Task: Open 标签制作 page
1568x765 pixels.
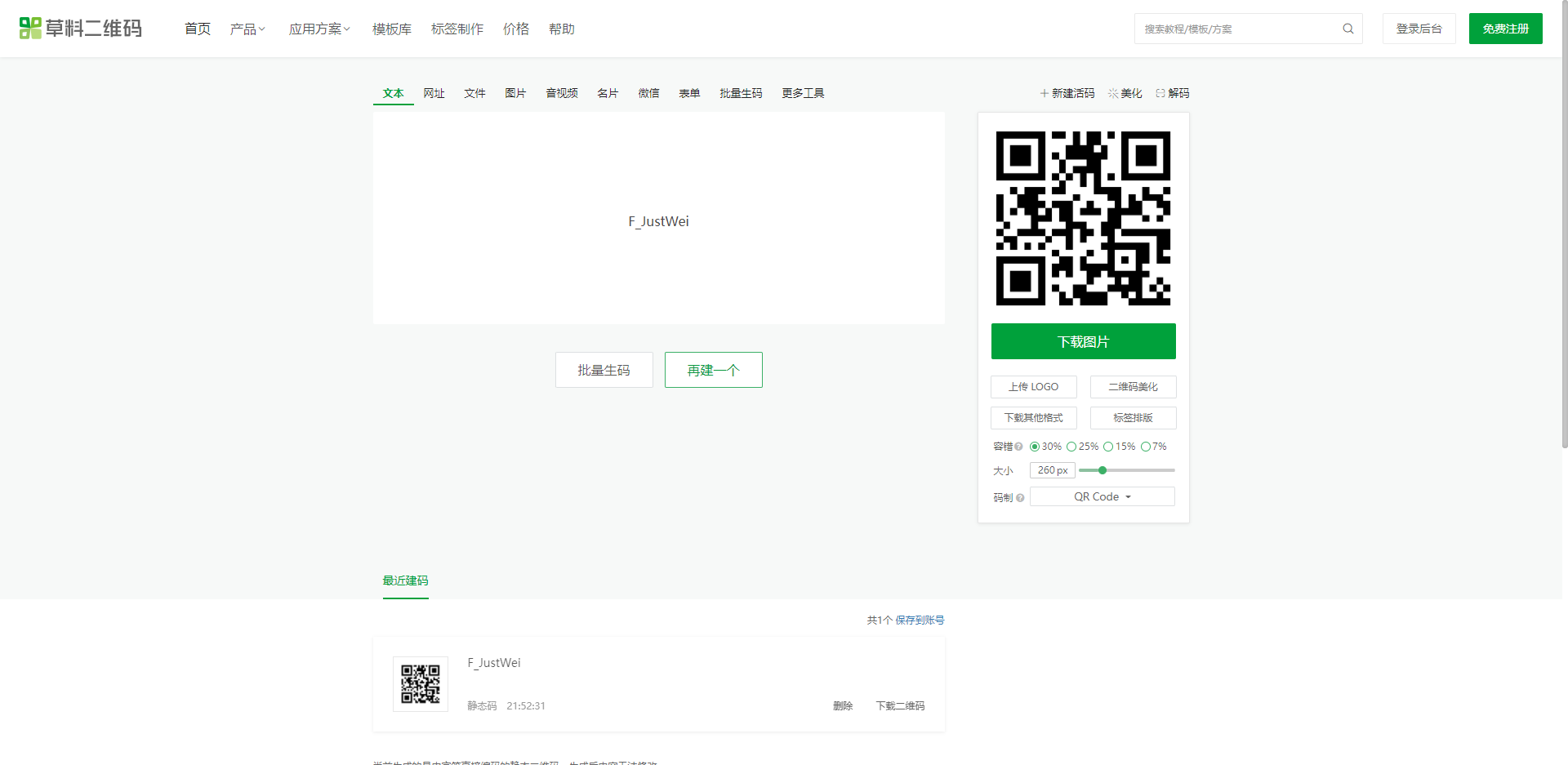Action: [457, 29]
